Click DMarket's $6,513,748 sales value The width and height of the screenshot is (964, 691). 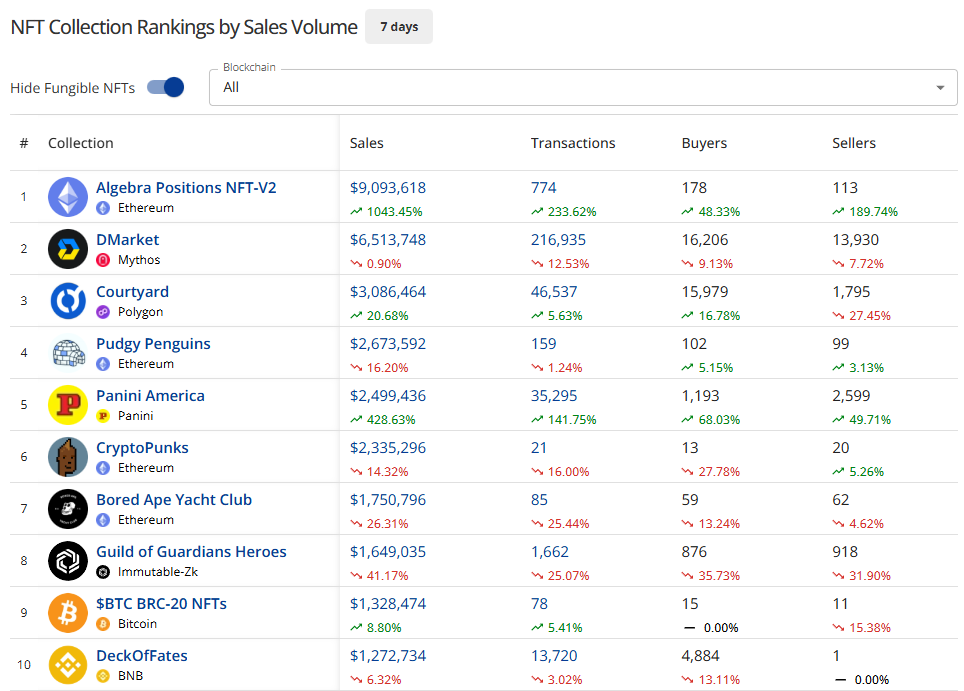[388, 240]
